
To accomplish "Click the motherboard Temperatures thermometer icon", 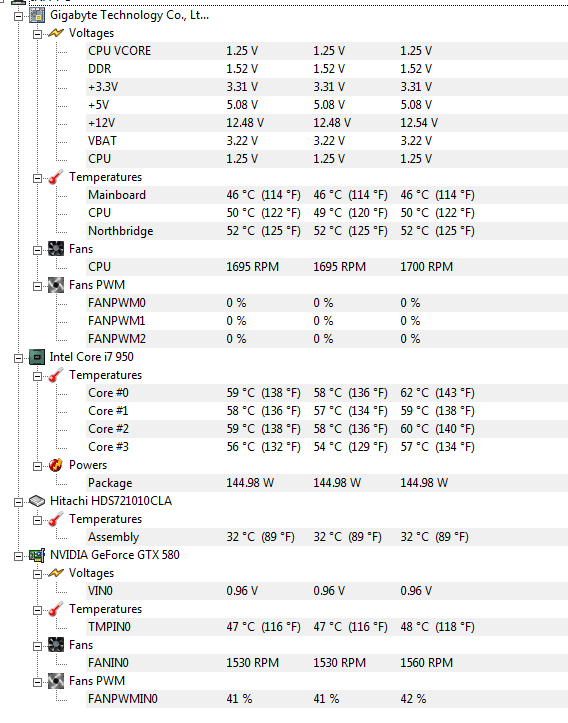I will 56,177.
